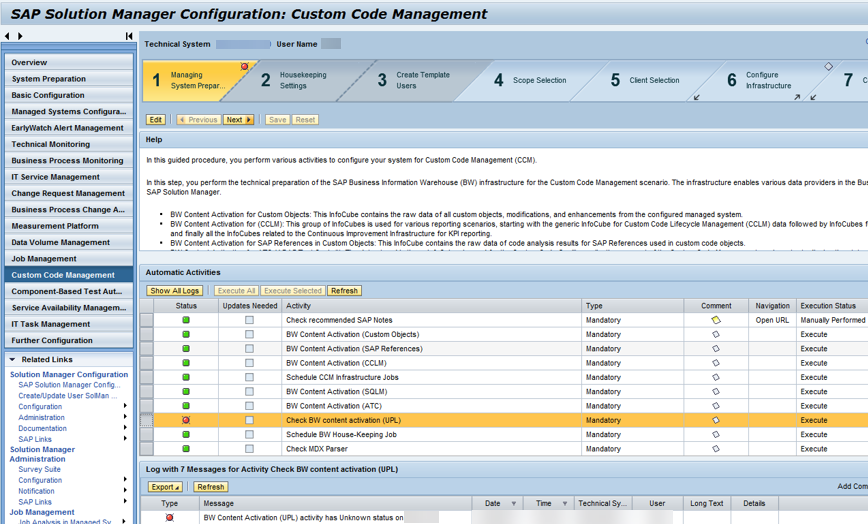Open the Time column filter dropdown
Image resolution: width=868 pixels, height=524 pixels.
click(565, 504)
